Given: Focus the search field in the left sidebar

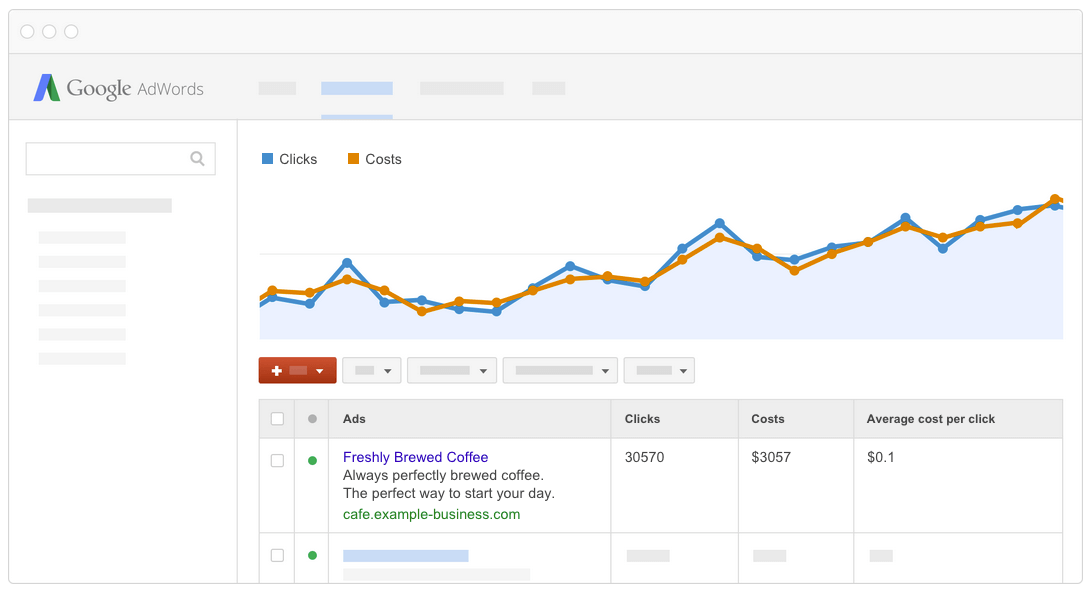Looking at the screenshot, I should click(108, 158).
